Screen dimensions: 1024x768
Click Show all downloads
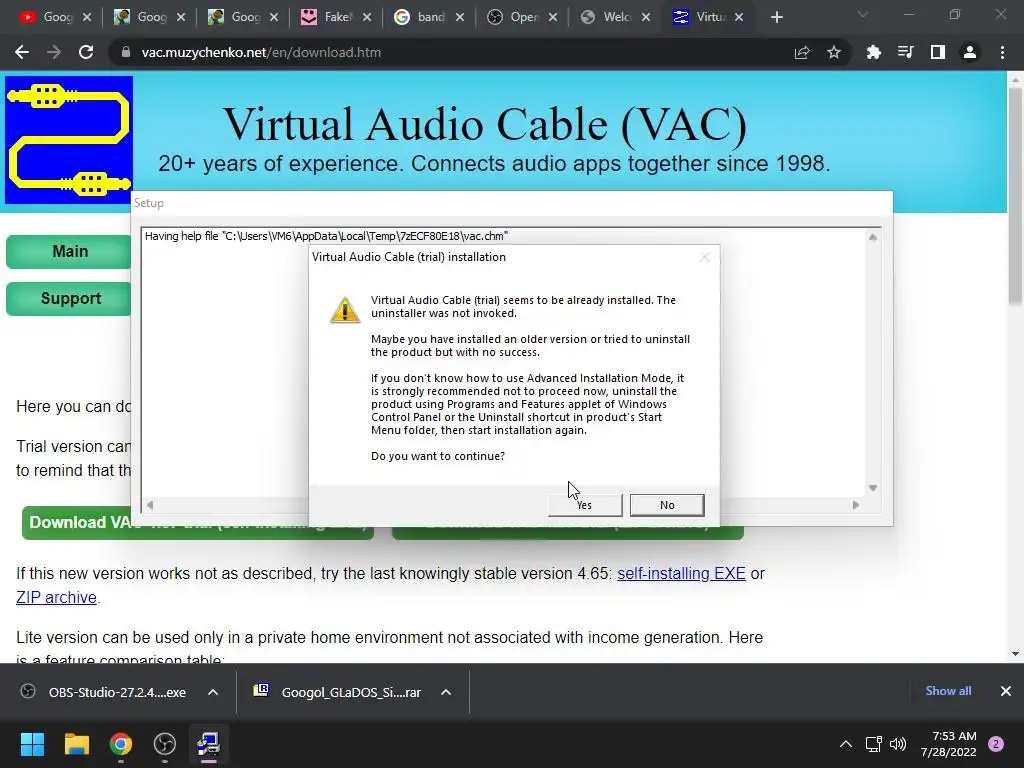coord(948,691)
